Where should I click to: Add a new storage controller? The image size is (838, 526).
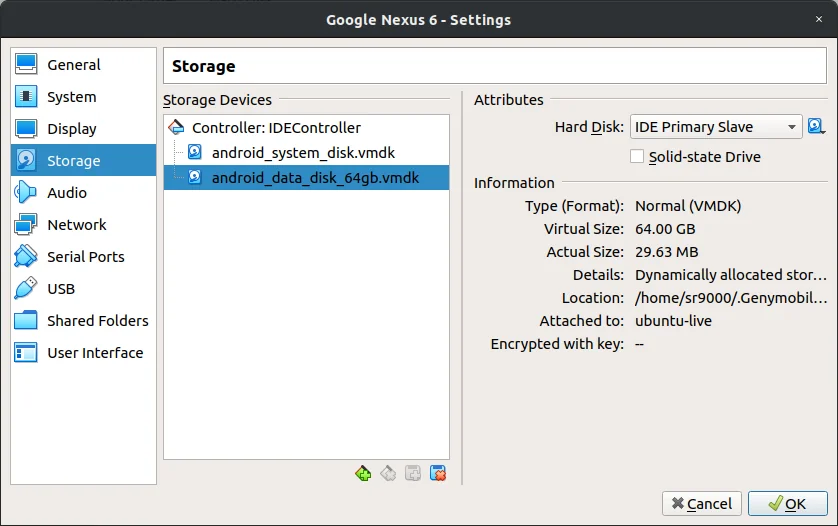coord(363,474)
